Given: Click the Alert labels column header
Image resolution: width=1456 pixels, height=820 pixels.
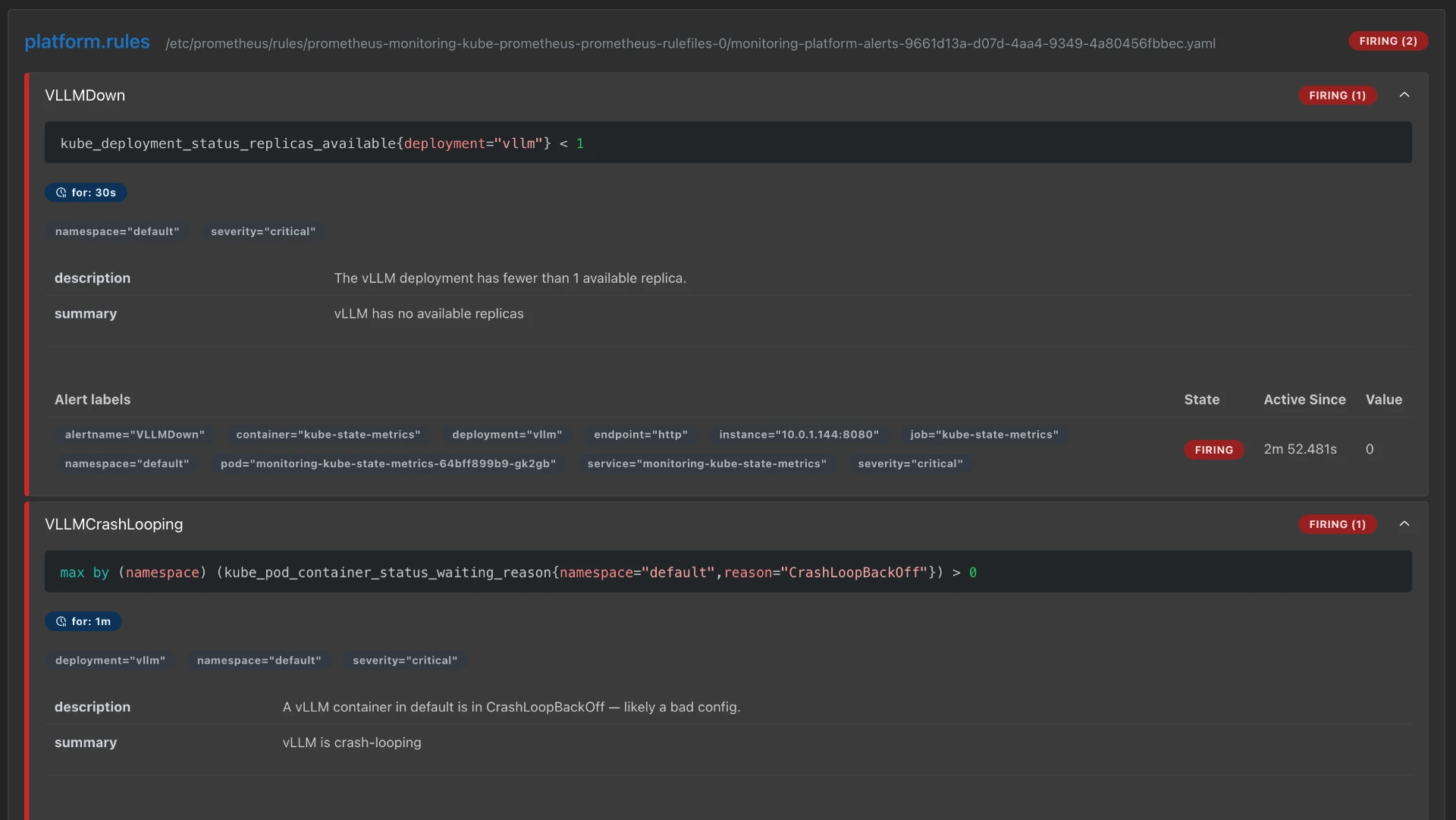Looking at the screenshot, I should [93, 400].
